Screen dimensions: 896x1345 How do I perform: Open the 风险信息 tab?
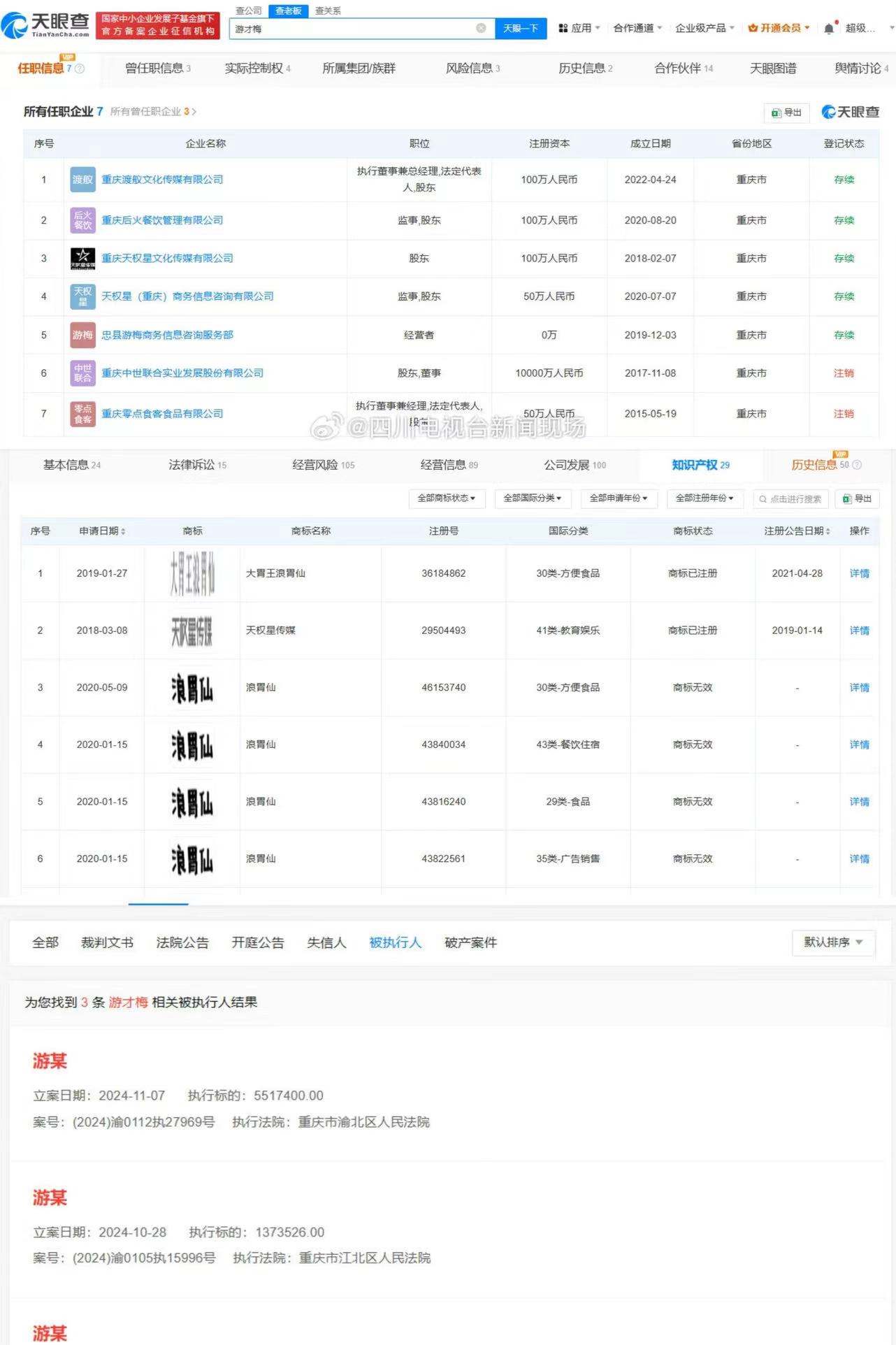click(473, 68)
